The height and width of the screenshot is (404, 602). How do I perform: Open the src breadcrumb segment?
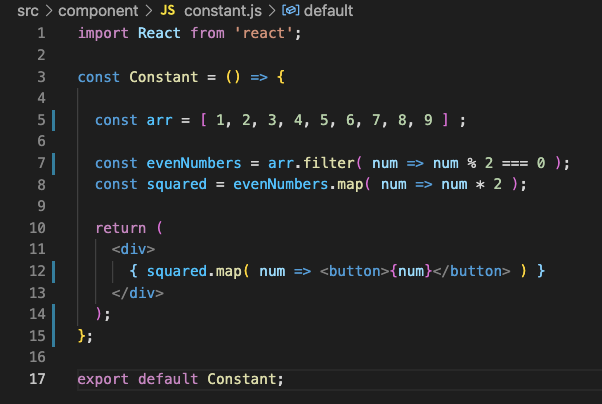[28, 11]
